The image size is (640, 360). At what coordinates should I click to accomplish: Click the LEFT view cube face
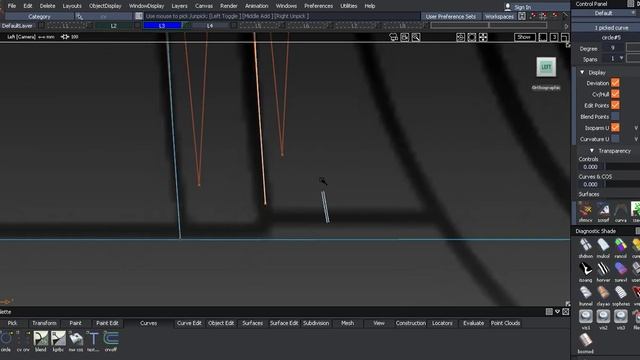pyautogui.click(x=546, y=67)
